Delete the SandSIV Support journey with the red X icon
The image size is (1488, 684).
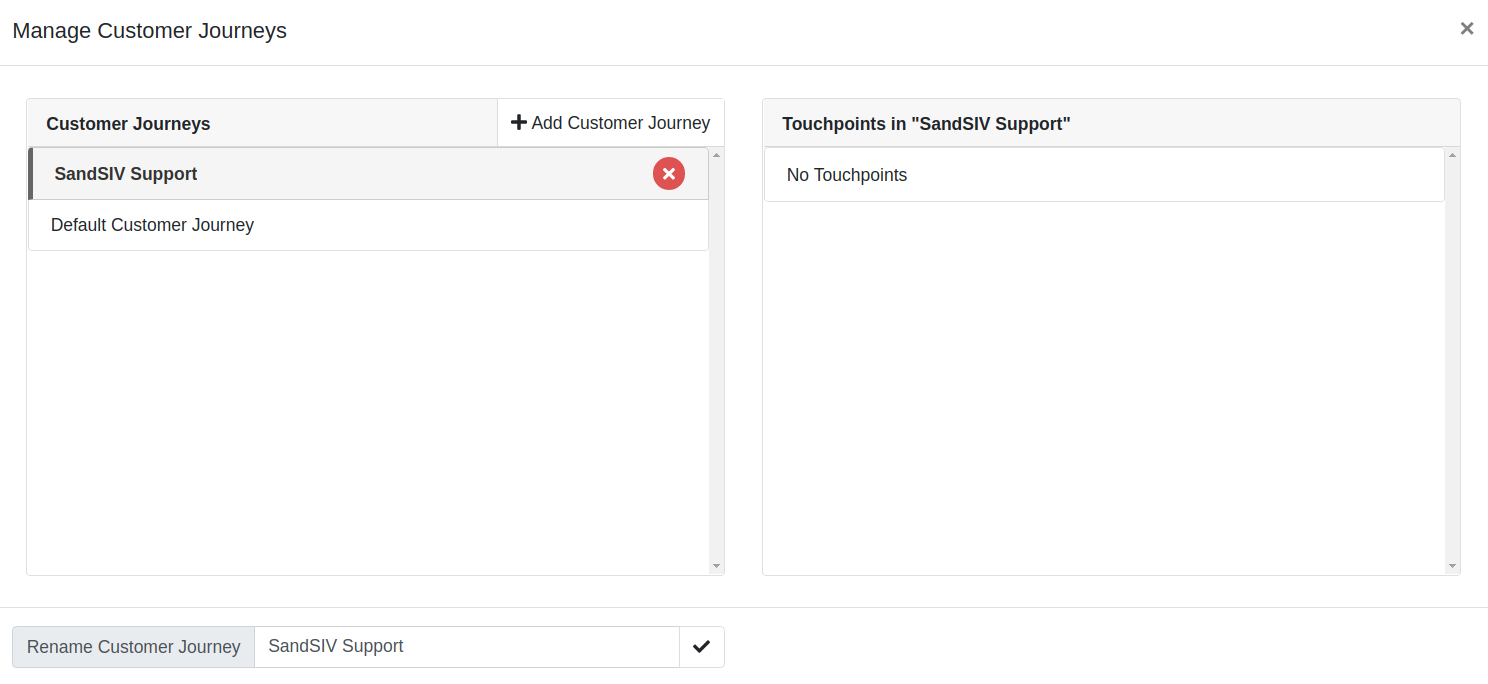669,174
